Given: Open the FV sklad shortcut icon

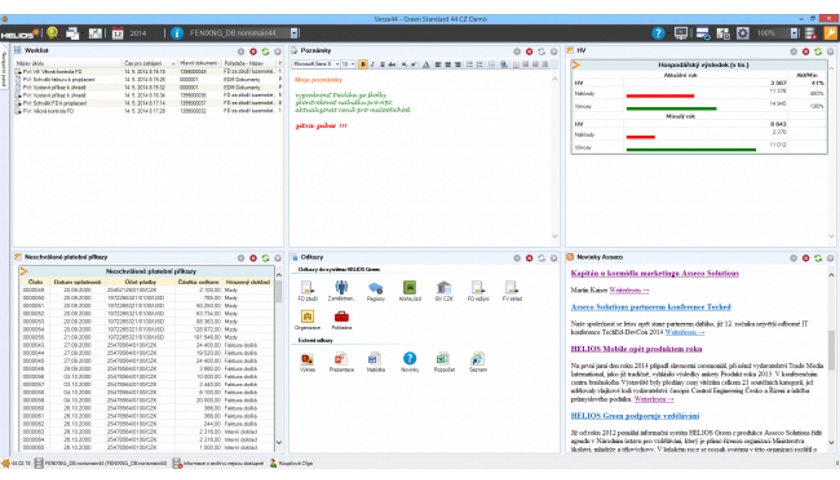Looking at the screenshot, I should click(x=512, y=291).
